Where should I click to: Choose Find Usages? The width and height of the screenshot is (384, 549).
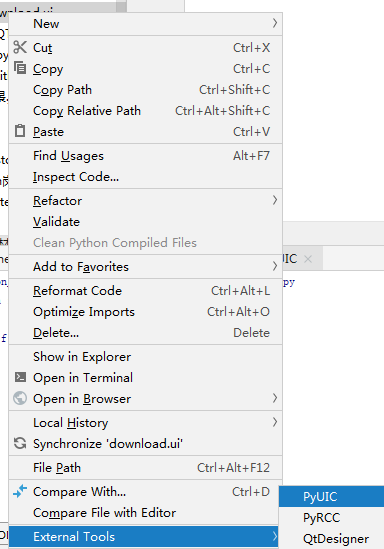pyautogui.click(x=145, y=155)
